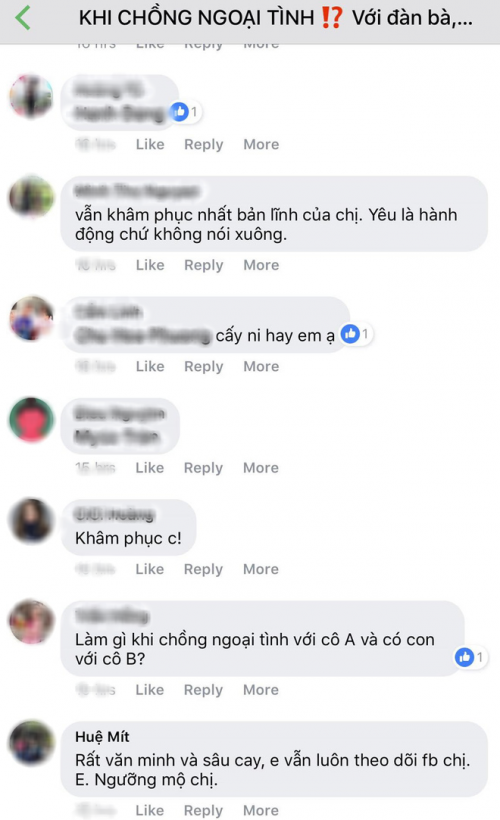Open More options under 'cấy ni hay em ạ'
This screenshot has height=820, width=500.
point(261,366)
